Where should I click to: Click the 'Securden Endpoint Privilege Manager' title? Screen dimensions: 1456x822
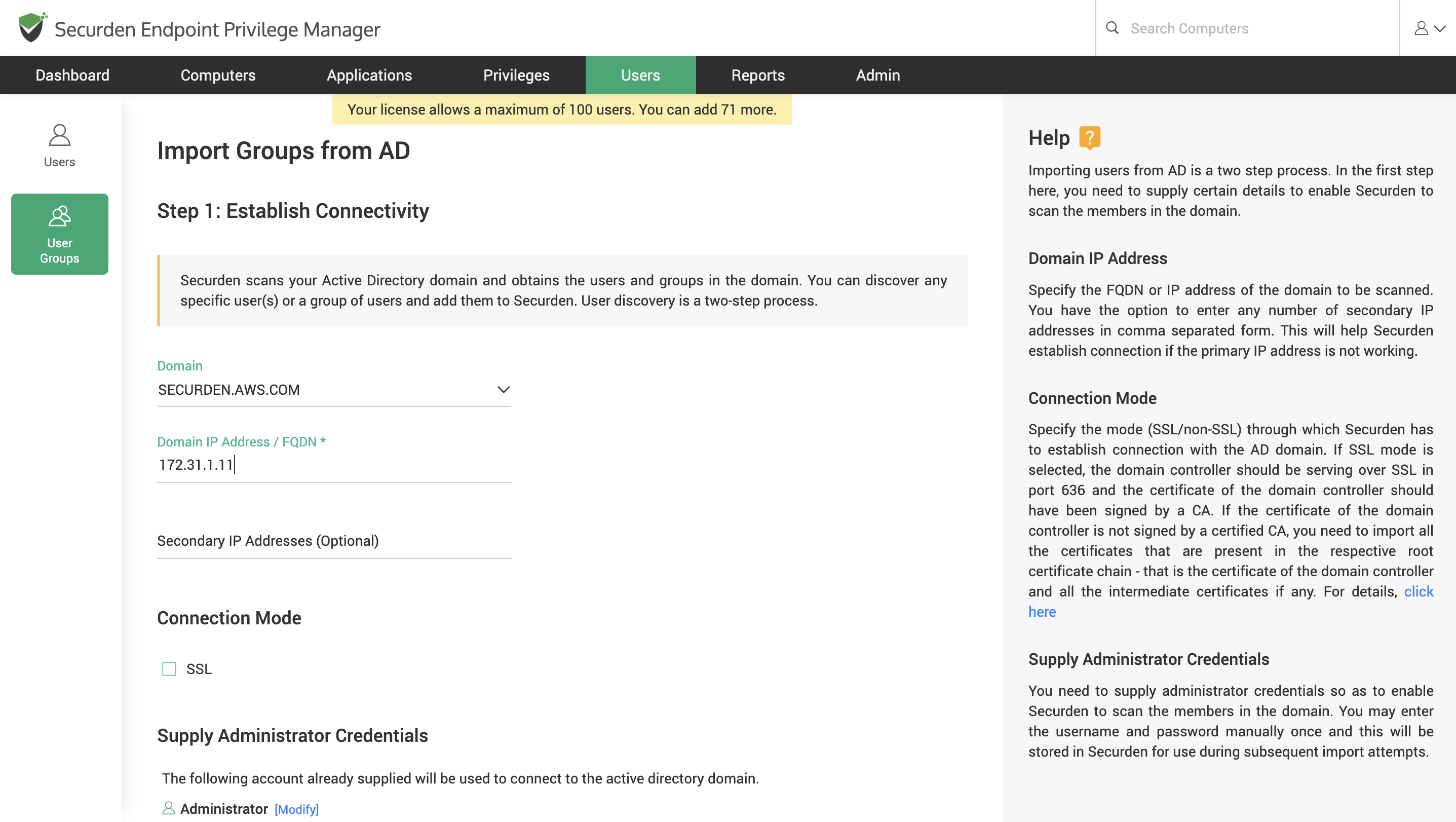217,29
